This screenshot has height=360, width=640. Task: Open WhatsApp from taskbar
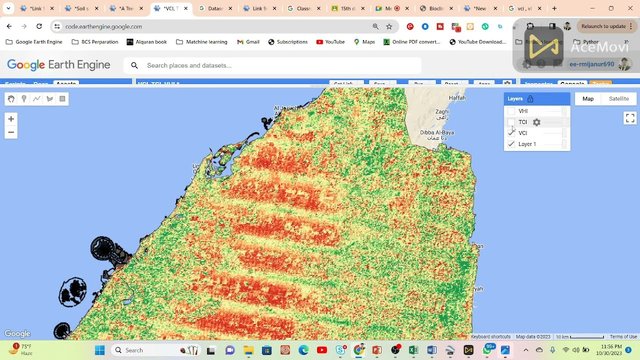487,350
